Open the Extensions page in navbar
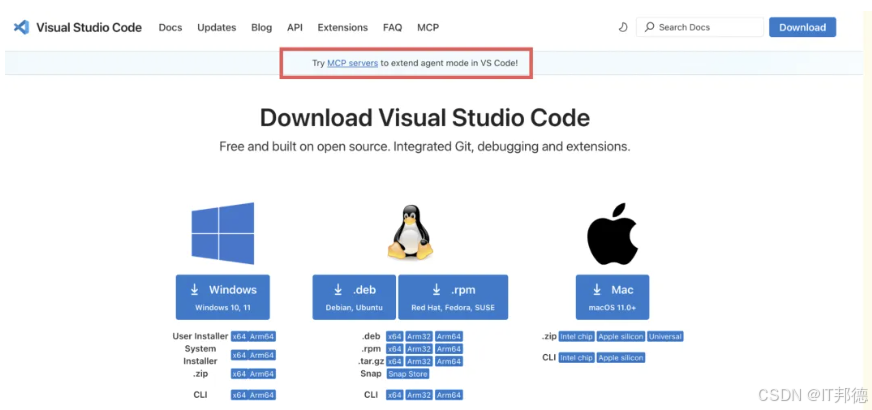Image resolution: width=872 pixels, height=410 pixels. click(342, 27)
